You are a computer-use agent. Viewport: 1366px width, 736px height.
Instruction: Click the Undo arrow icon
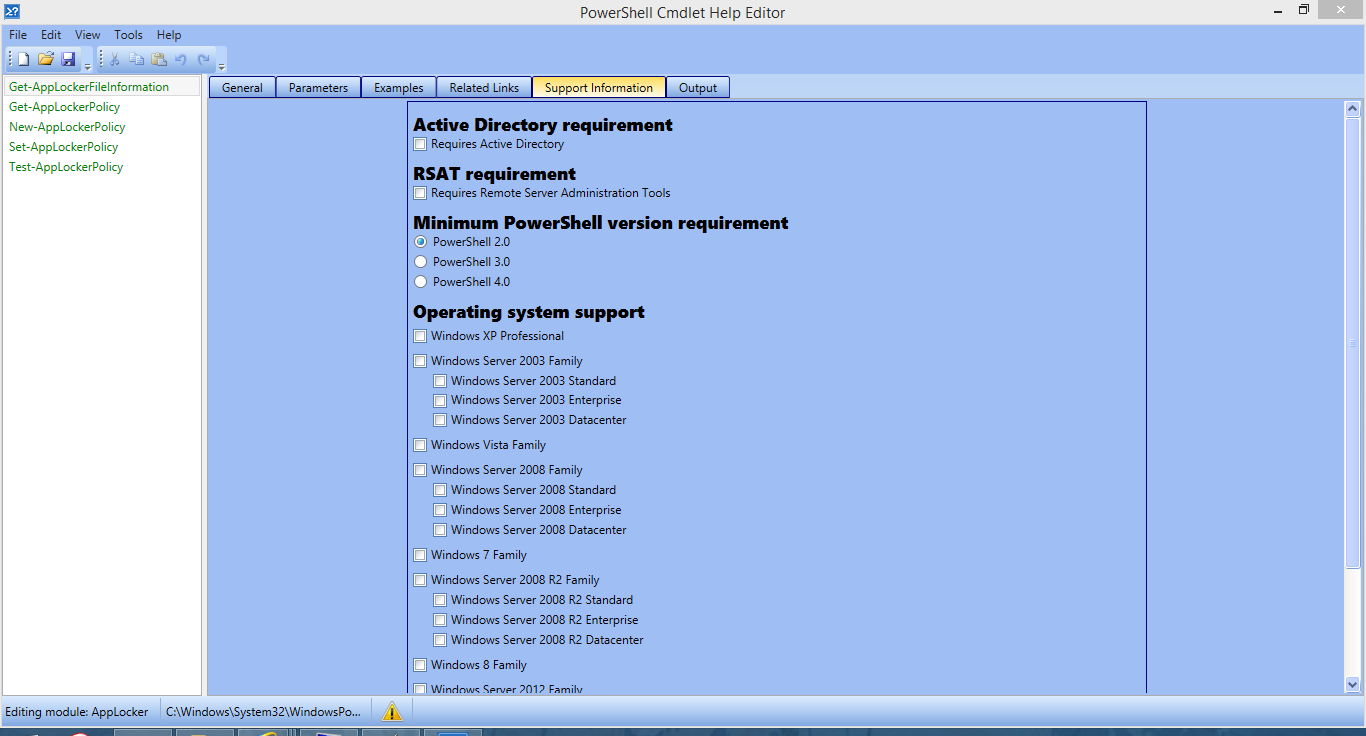181,60
